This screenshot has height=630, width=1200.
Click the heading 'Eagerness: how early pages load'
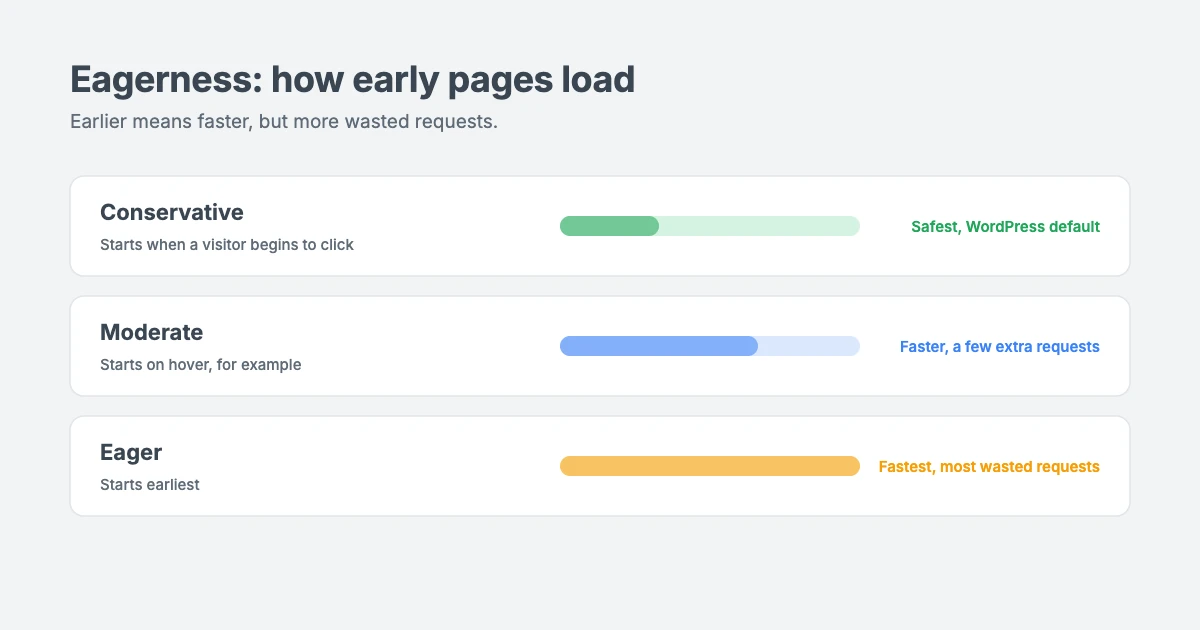coord(352,80)
